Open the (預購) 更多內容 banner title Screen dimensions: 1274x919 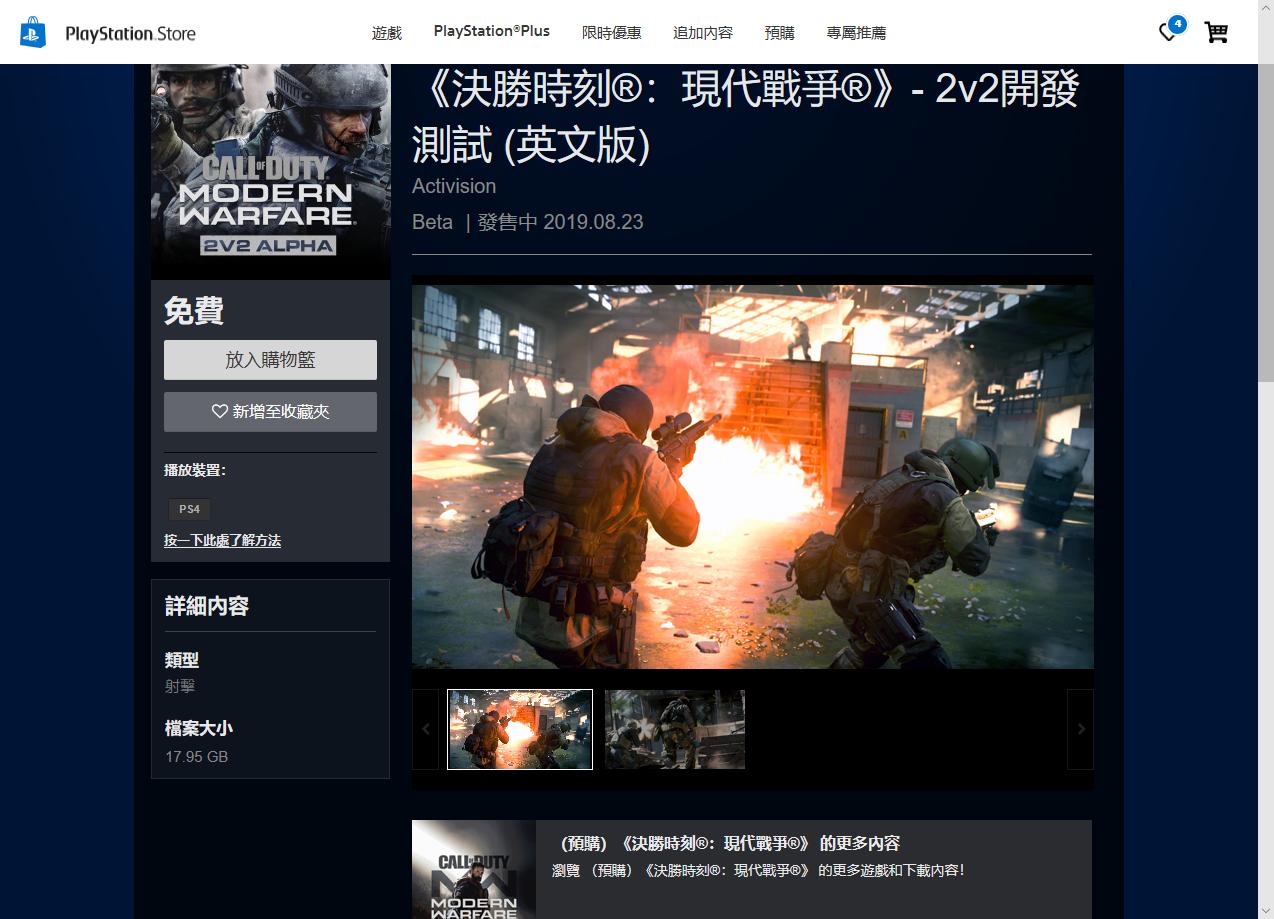(730, 843)
